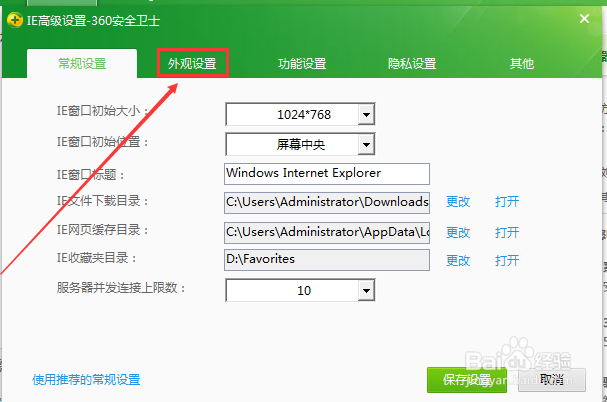Screen dimensions: 607x402
Task: Click the IE文件下载目录 path field
Action: (327, 203)
